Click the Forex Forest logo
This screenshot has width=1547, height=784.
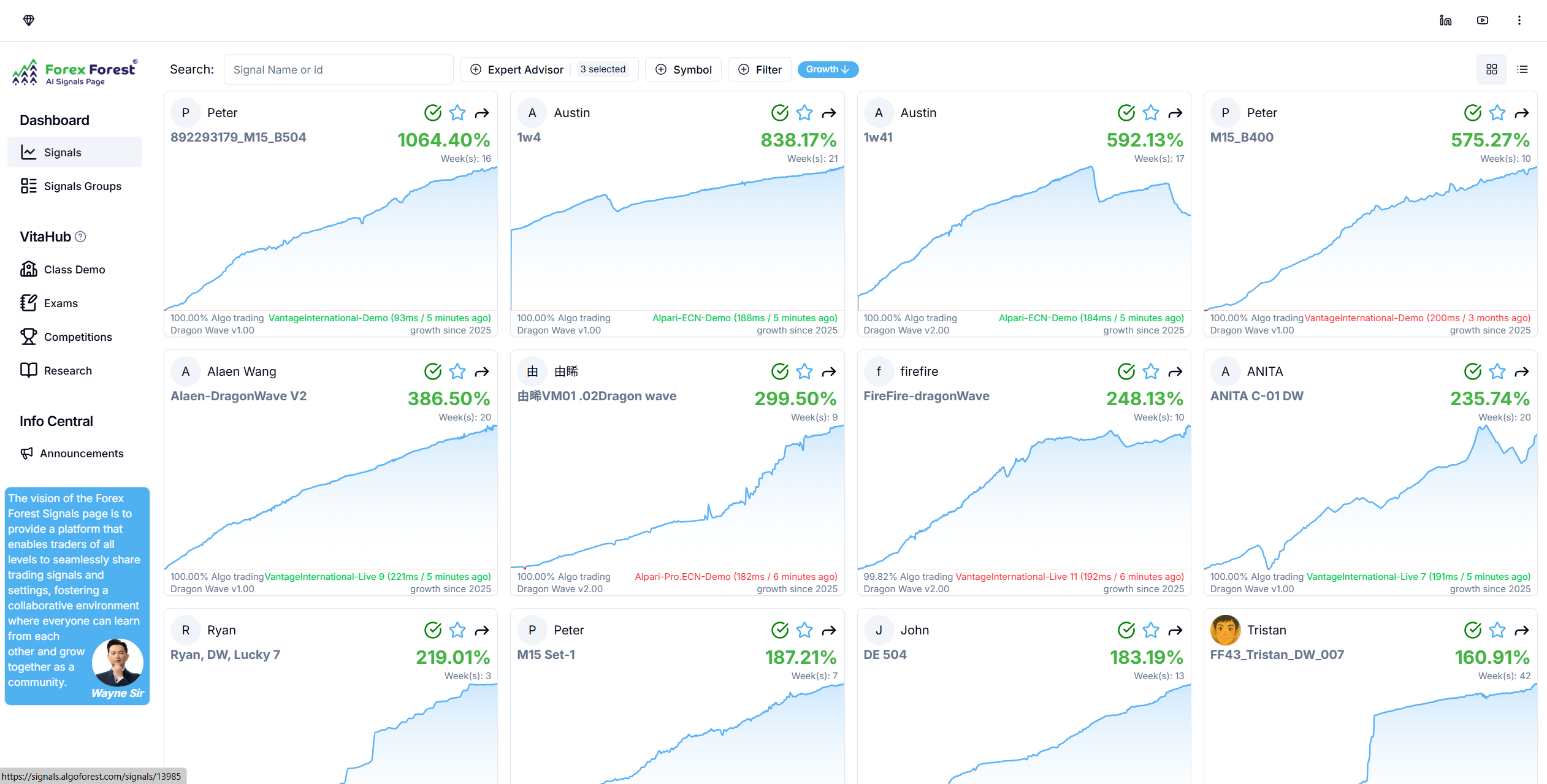[75, 72]
